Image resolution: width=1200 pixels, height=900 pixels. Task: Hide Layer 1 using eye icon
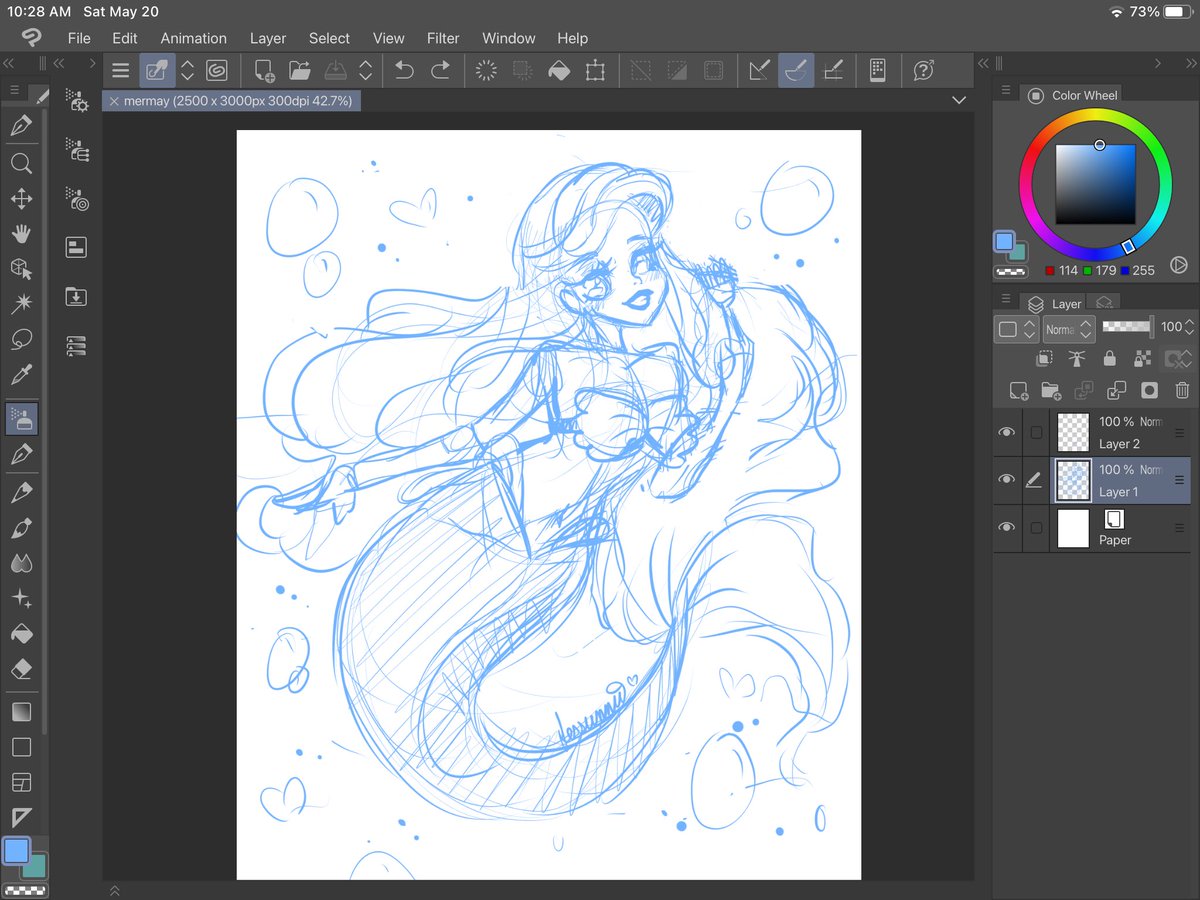pos(1006,480)
